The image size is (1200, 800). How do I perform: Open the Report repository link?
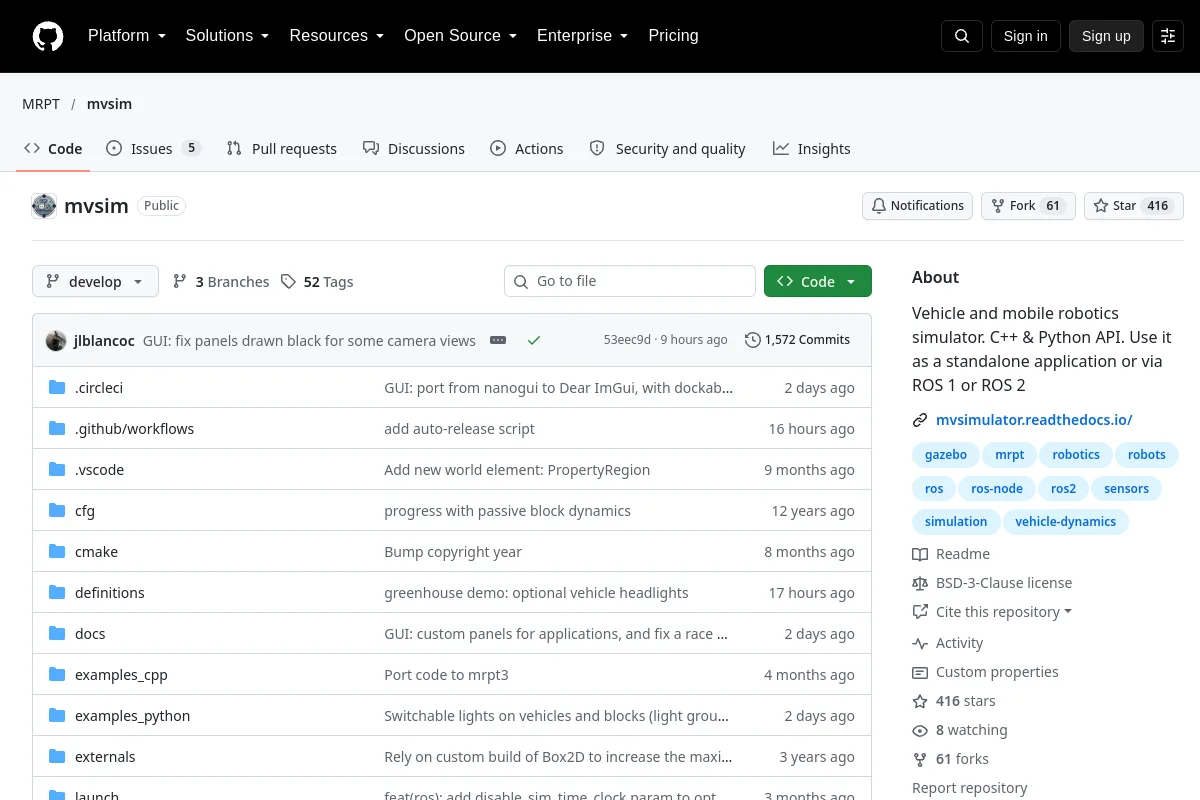(970, 788)
